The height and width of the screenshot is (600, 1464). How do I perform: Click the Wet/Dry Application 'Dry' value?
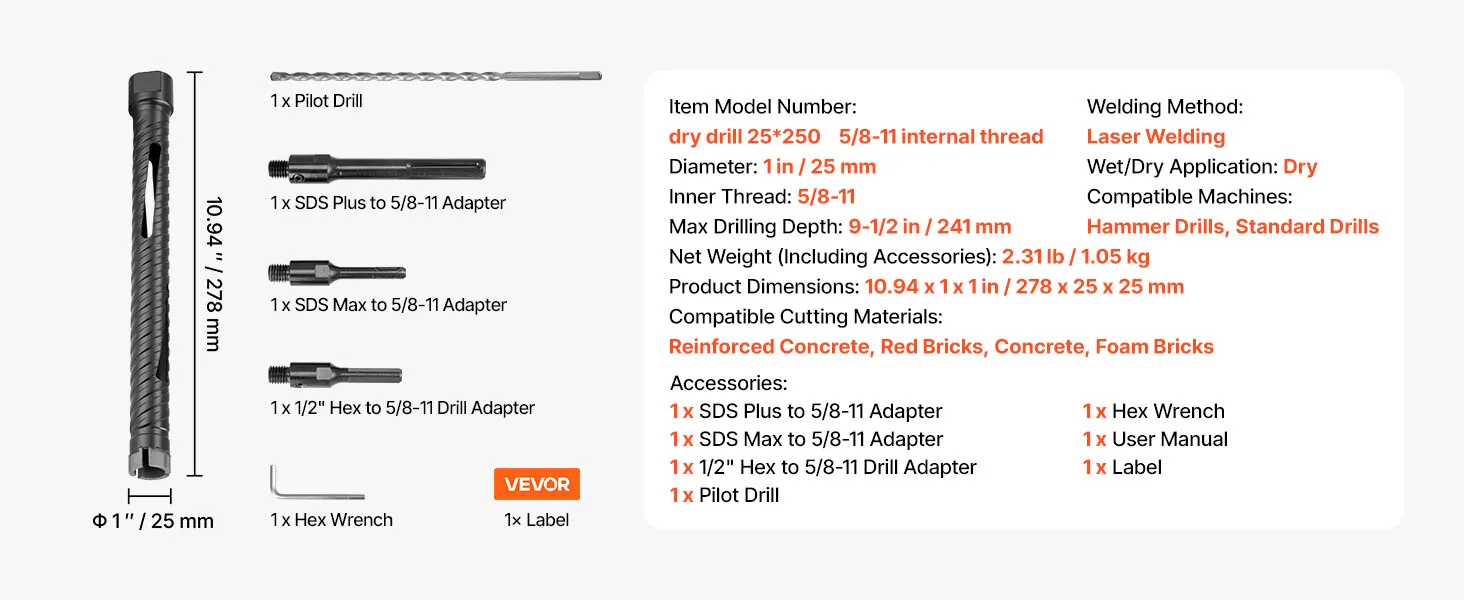(1300, 167)
